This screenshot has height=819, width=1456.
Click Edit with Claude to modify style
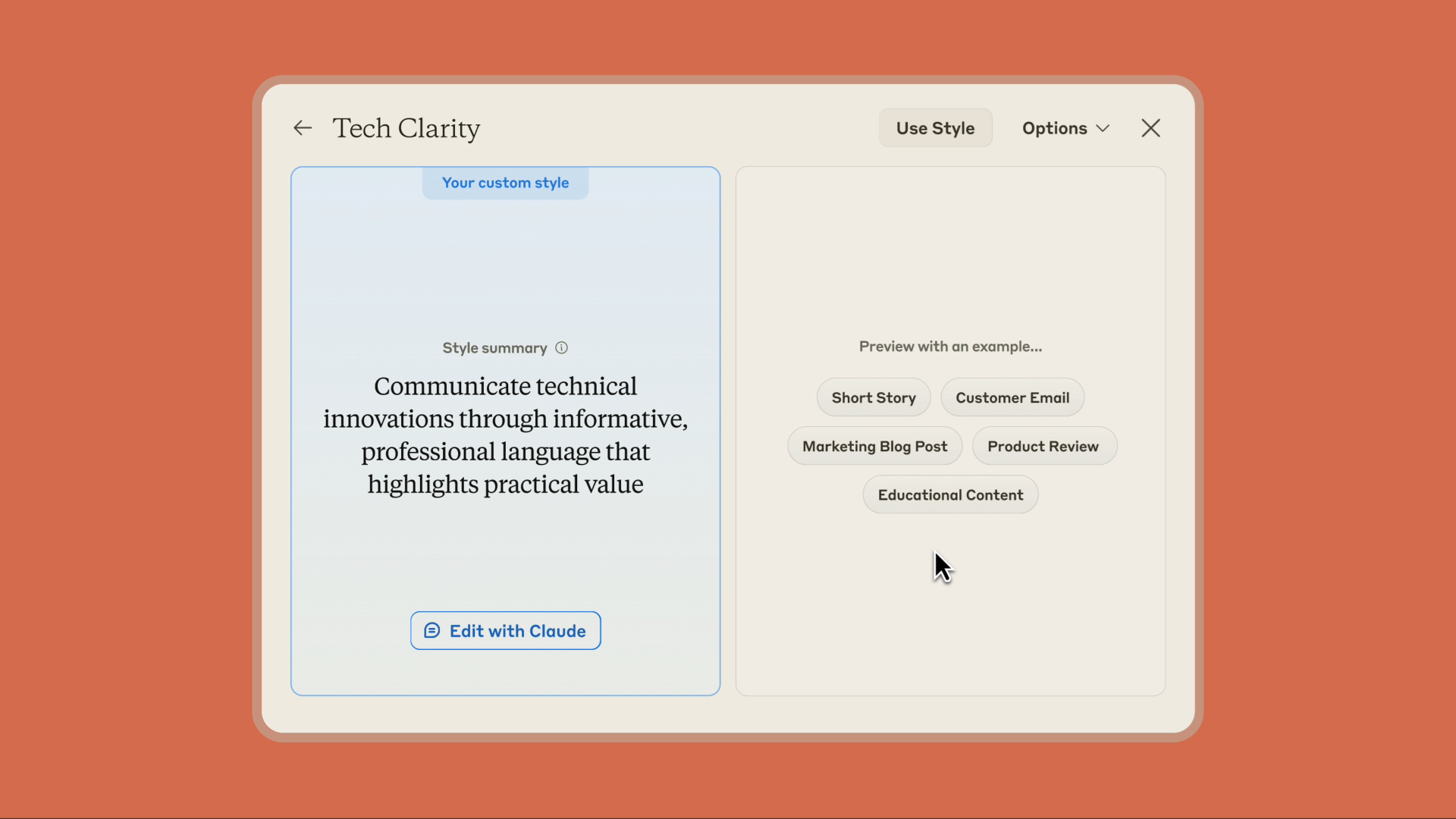[x=505, y=630]
